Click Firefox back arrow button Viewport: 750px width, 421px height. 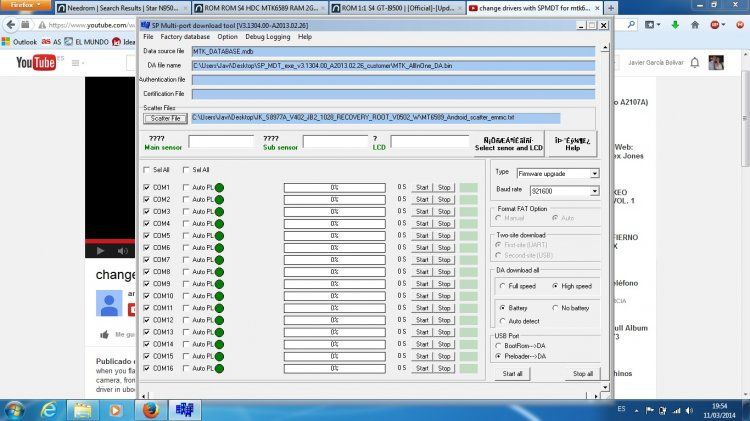click(x=11, y=24)
